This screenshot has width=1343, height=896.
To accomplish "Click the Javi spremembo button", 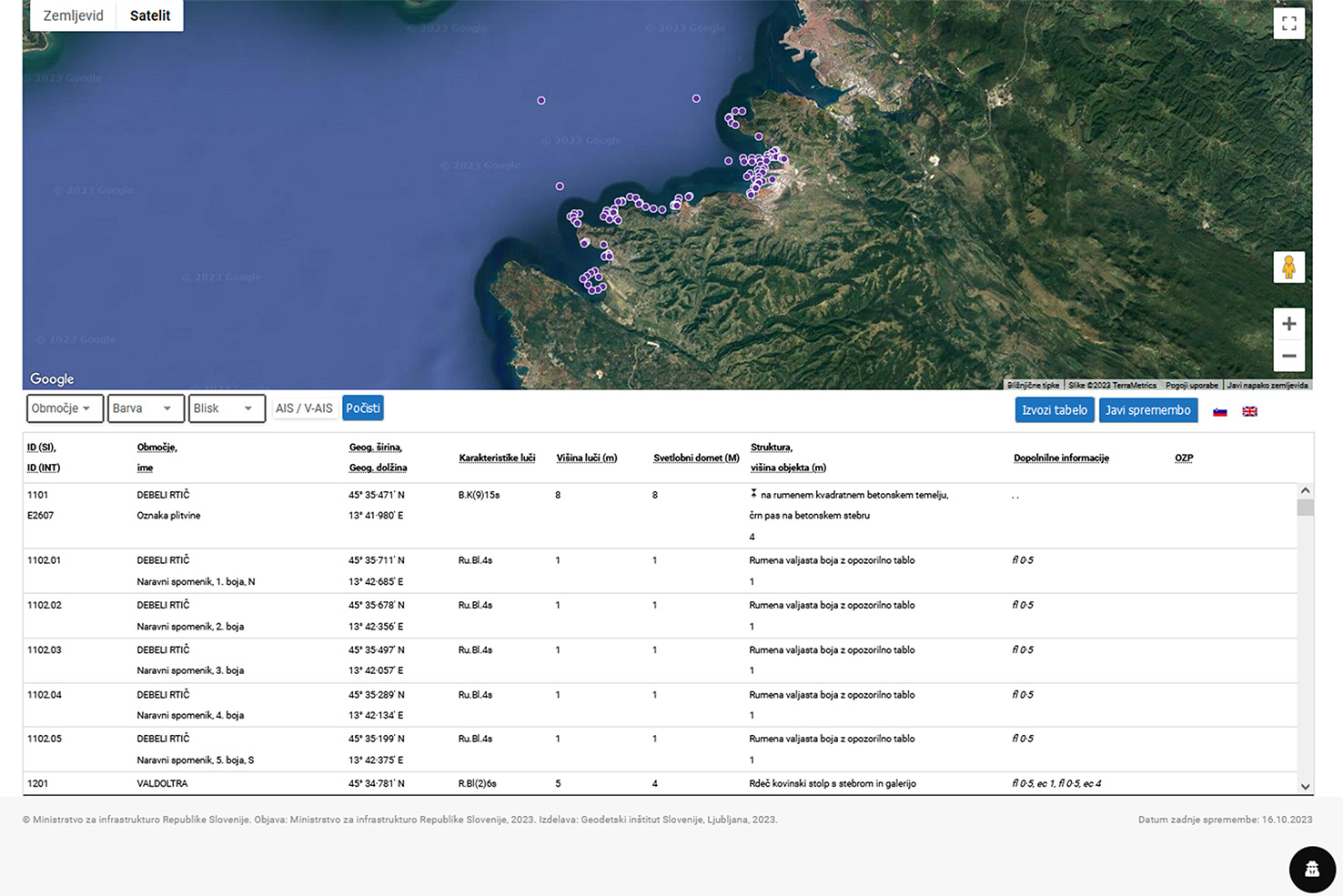I will (x=1147, y=410).
